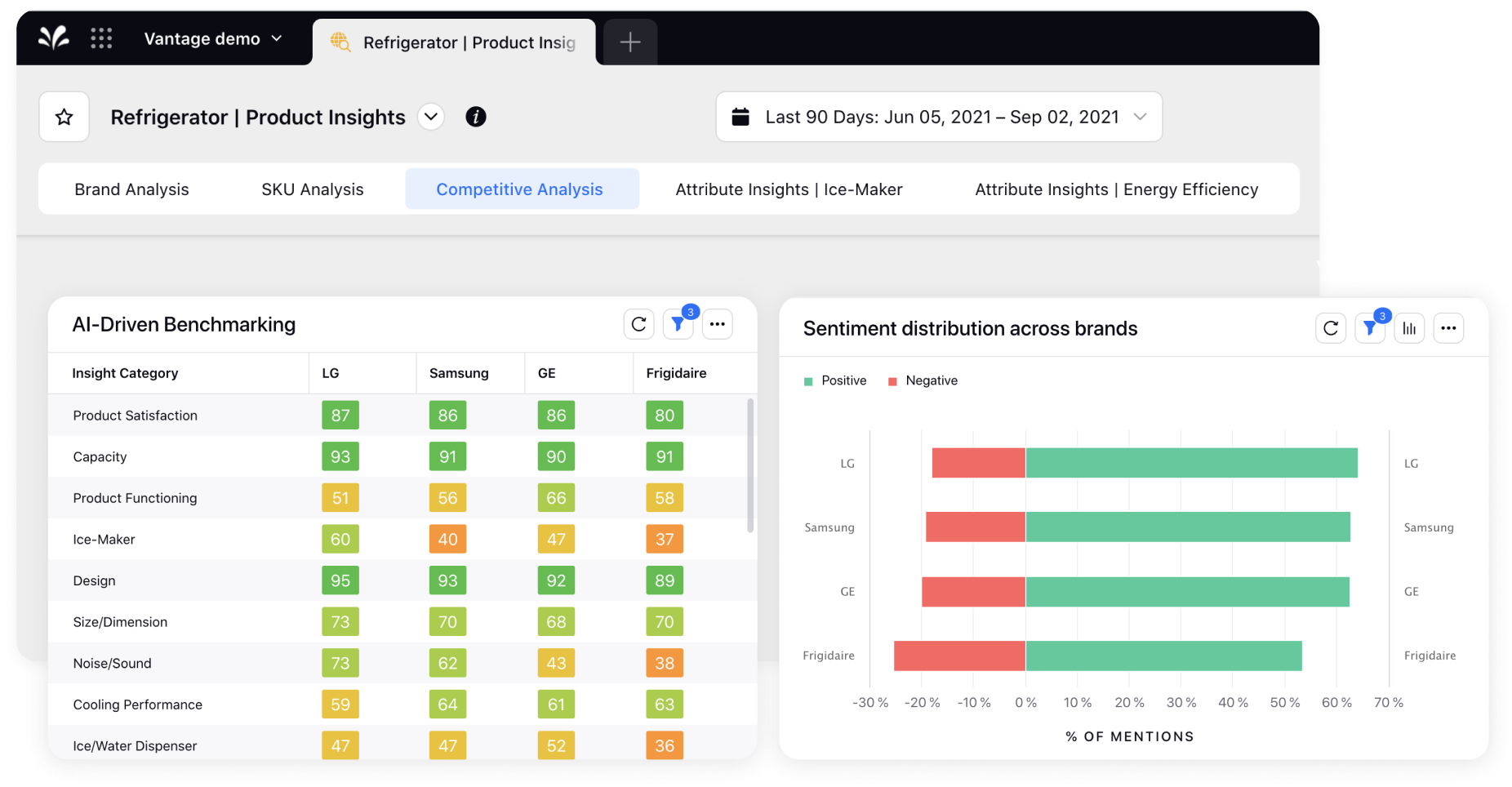This screenshot has height=787, width=1512.
Task: Open the app launcher grid
Action: tap(101, 38)
